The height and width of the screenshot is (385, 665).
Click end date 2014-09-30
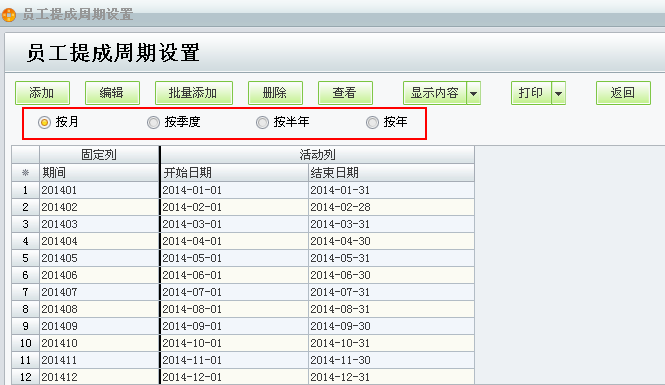tap(391, 326)
